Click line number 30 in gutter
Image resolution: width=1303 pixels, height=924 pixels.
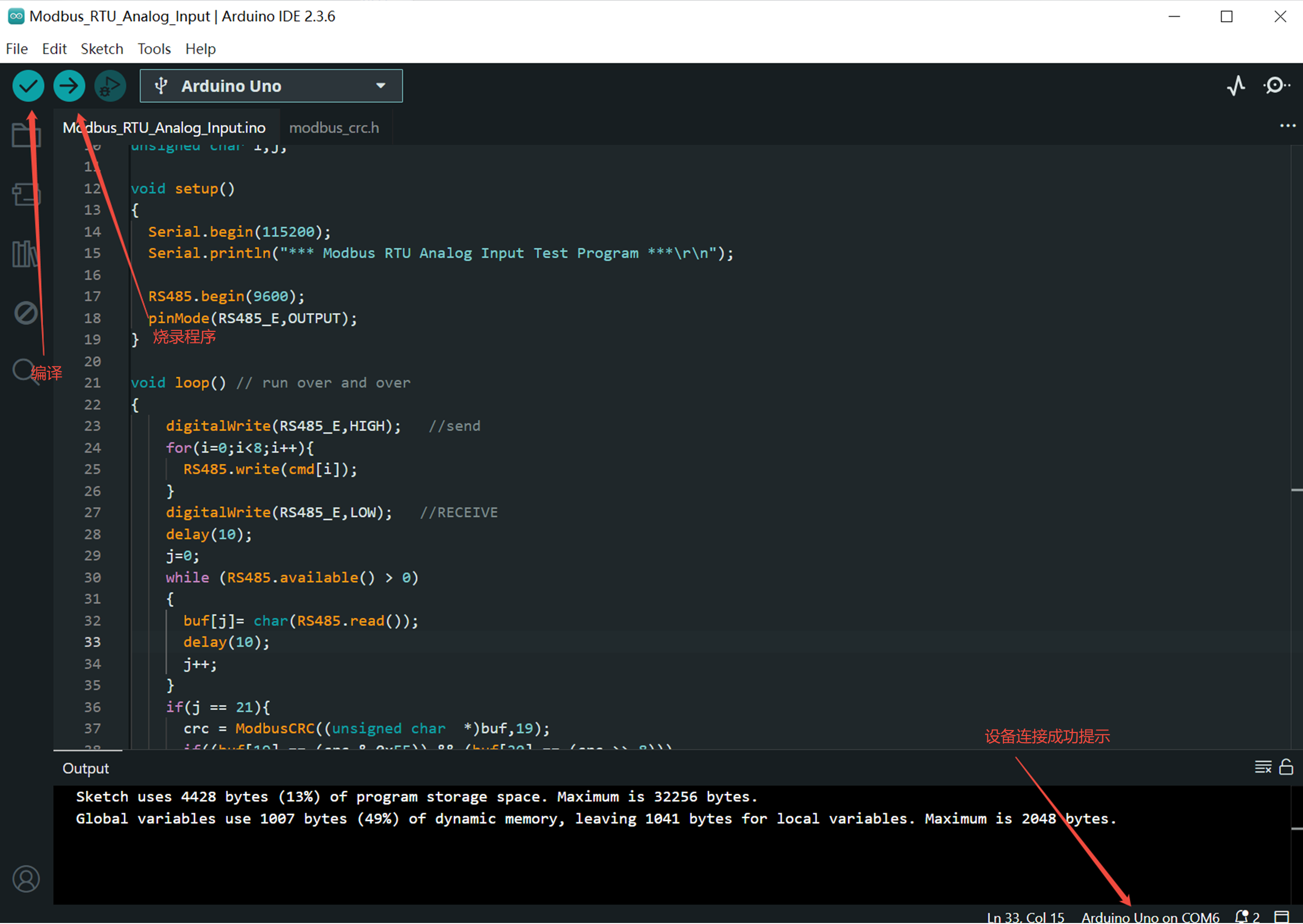tap(92, 577)
